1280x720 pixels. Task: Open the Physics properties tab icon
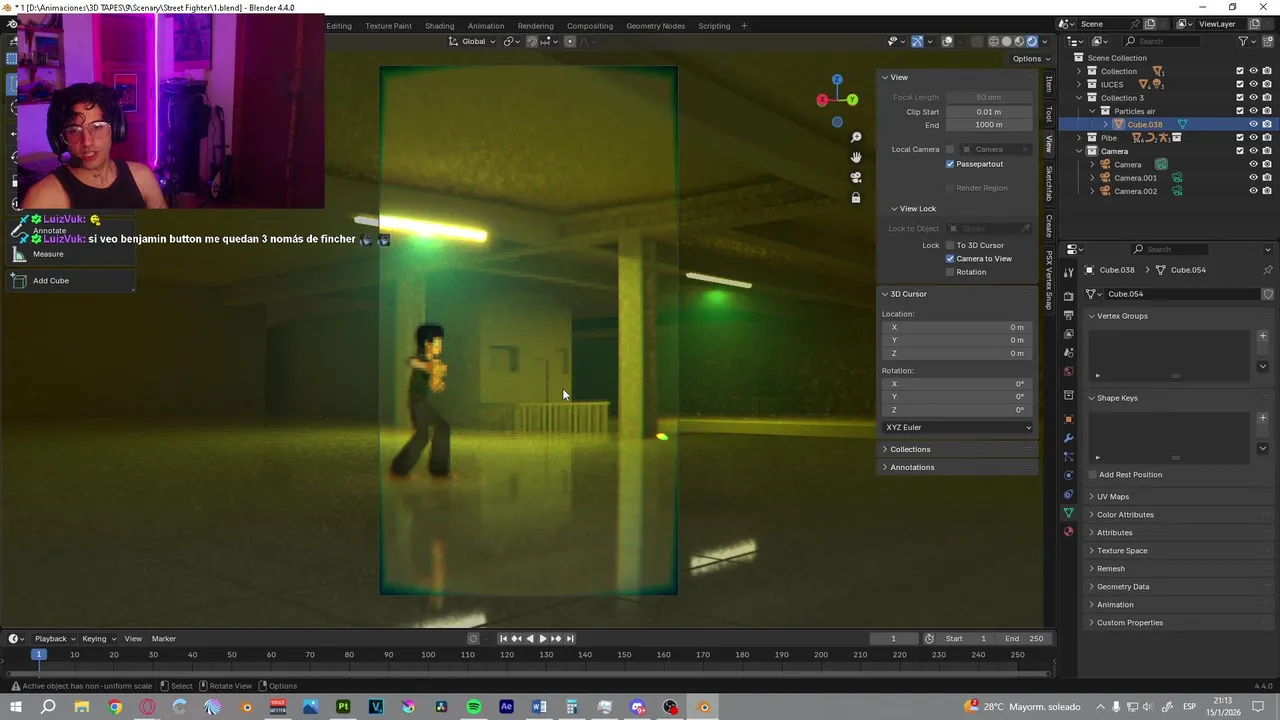pos(1068,475)
